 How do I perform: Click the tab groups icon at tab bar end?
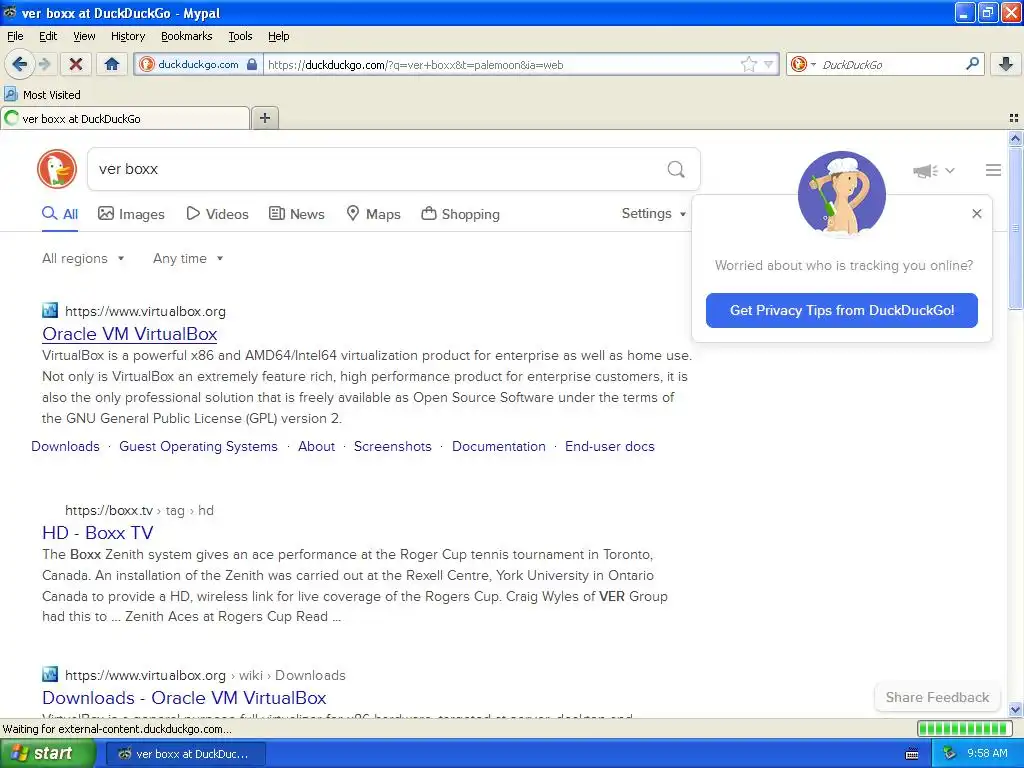tap(1014, 118)
